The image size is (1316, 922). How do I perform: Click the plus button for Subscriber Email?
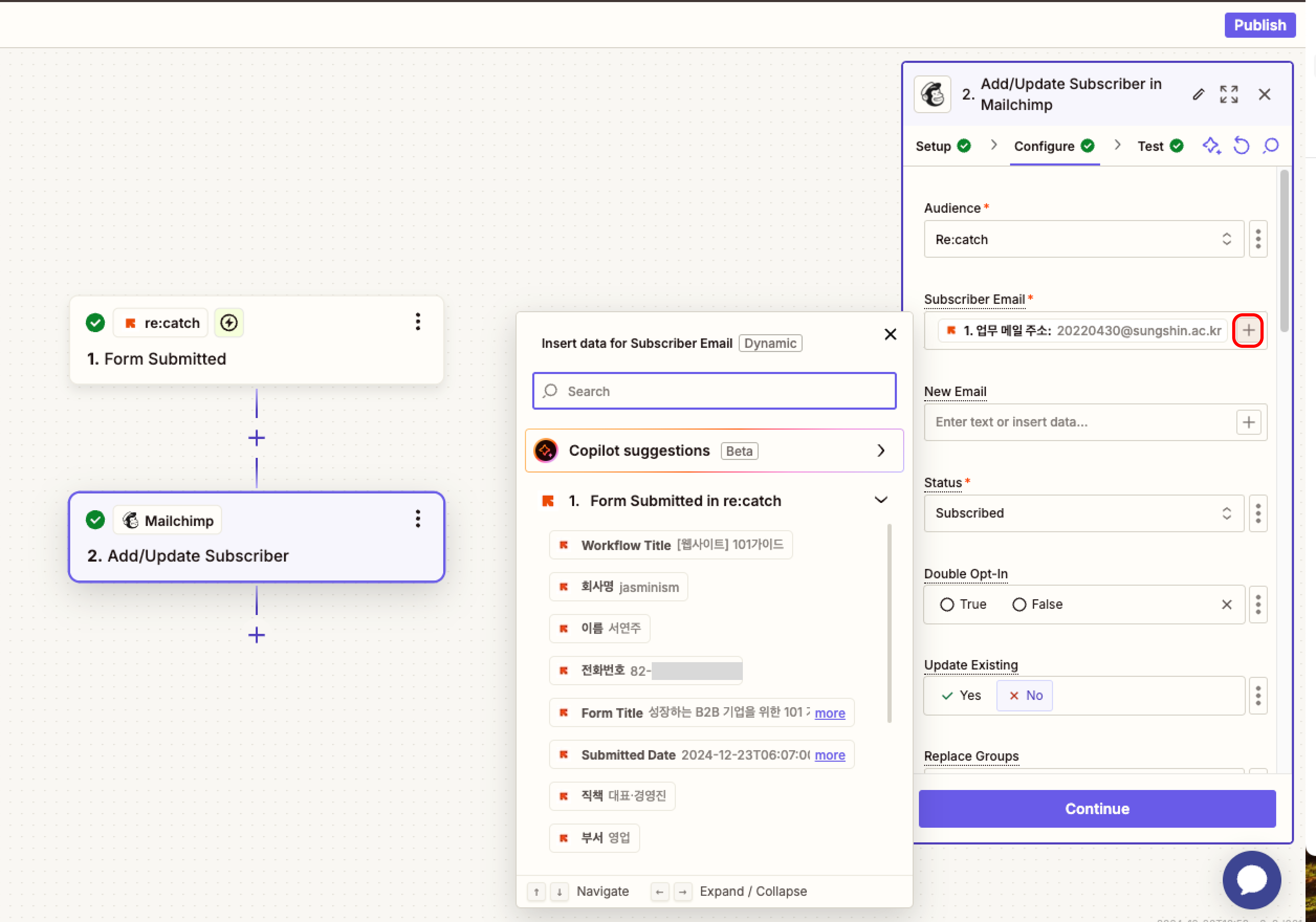click(x=1248, y=331)
